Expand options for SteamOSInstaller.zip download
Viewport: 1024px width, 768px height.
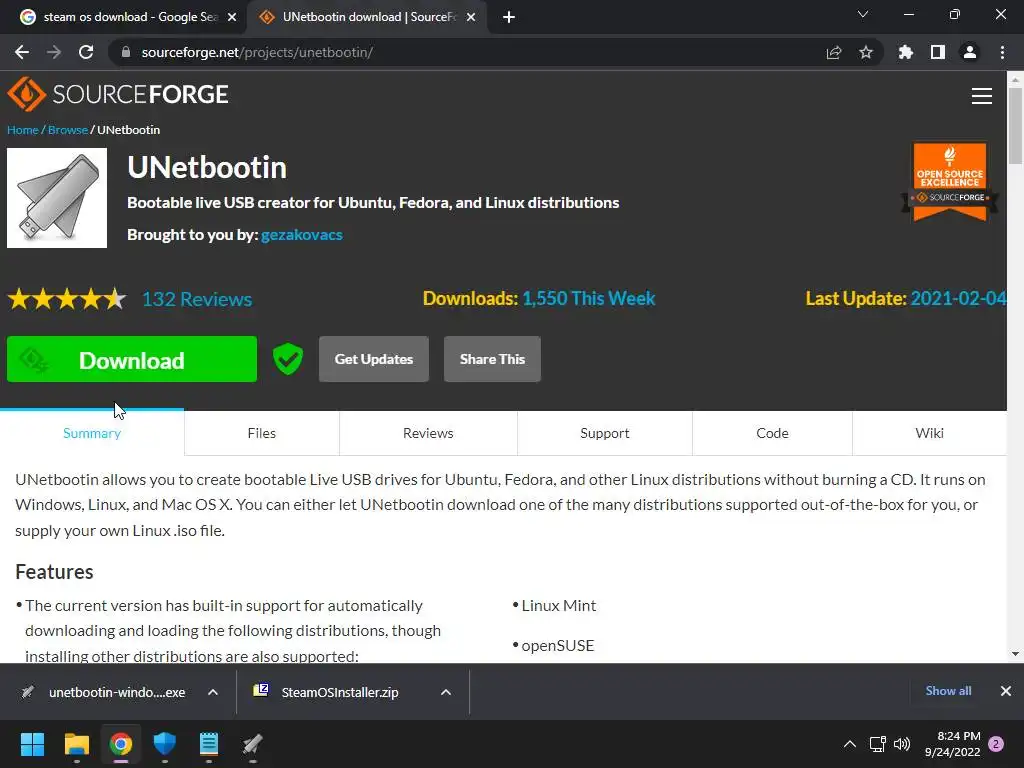click(x=446, y=692)
